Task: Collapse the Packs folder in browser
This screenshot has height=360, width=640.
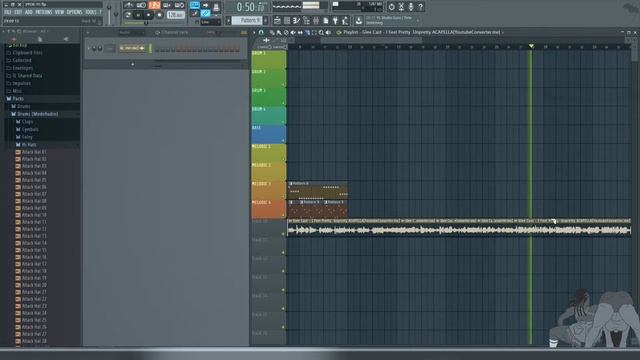Action: coord(18,98)
